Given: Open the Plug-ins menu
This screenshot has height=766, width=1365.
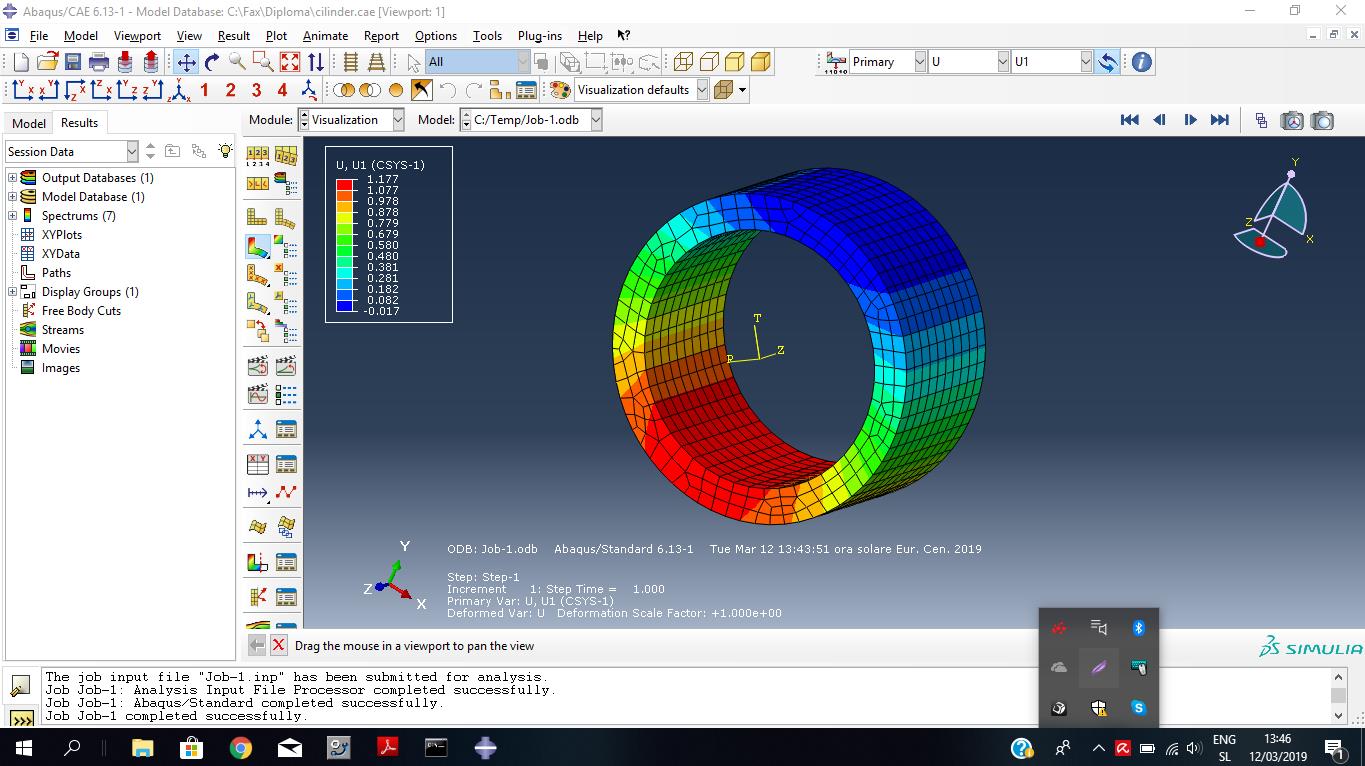Looking at the screenshot, I should tap(539, 35).
